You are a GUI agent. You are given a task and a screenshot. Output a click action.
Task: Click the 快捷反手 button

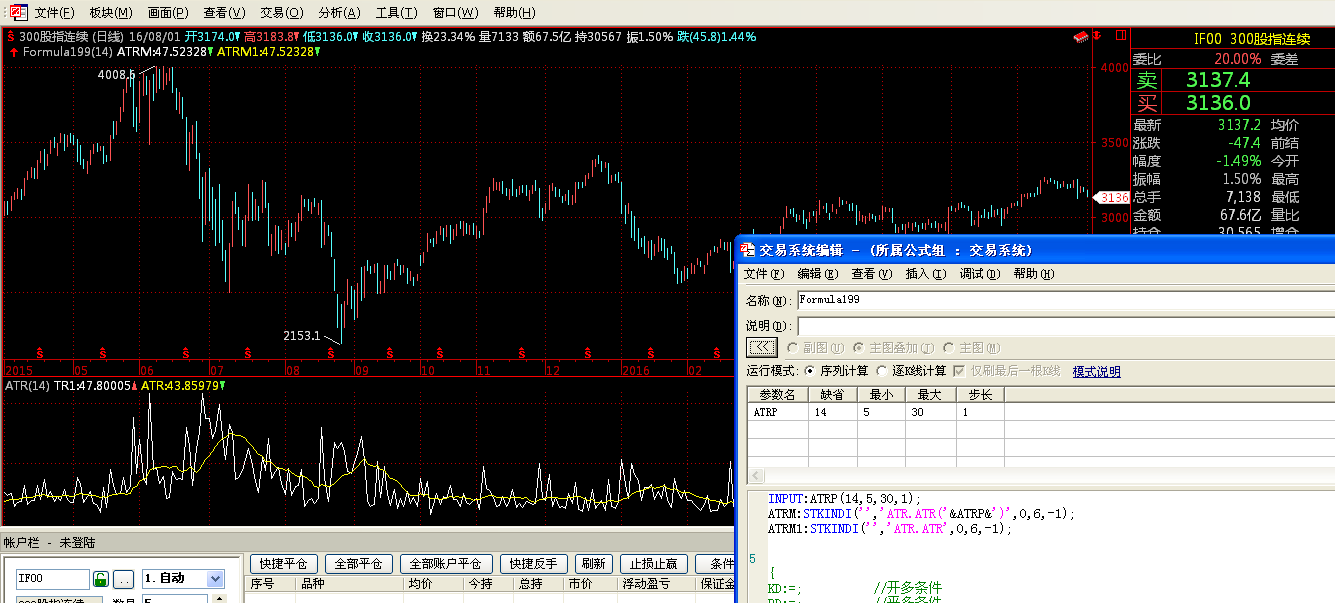[534, 564]
